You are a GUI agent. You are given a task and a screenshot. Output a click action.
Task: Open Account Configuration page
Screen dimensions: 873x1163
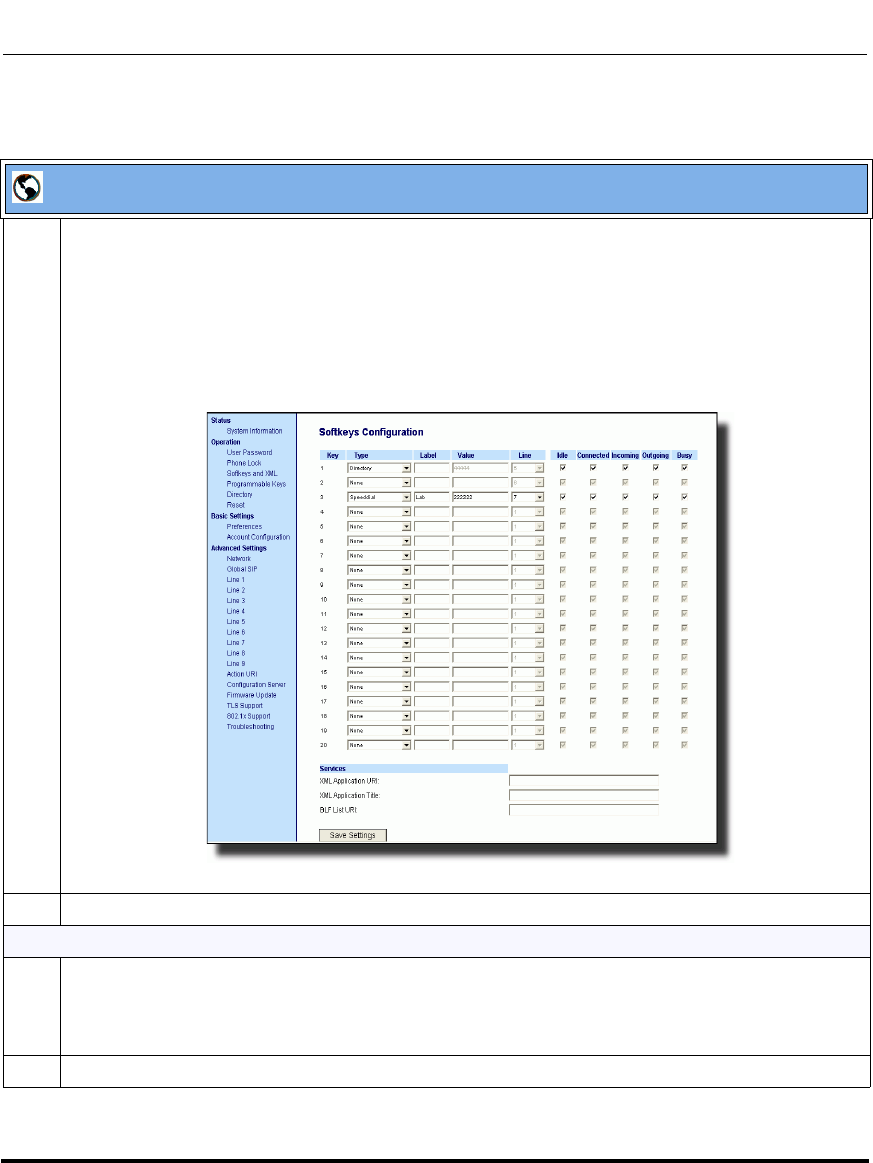point(258,537)
